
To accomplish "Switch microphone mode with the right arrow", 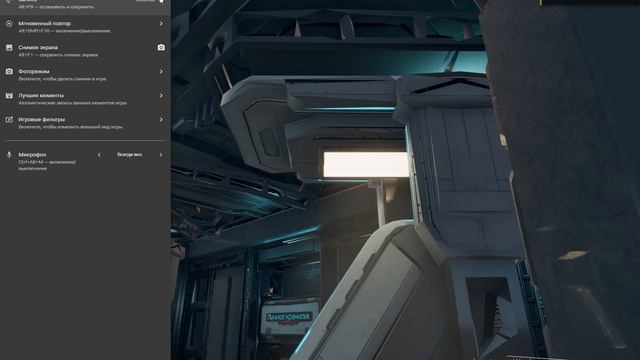I will 161,155.
